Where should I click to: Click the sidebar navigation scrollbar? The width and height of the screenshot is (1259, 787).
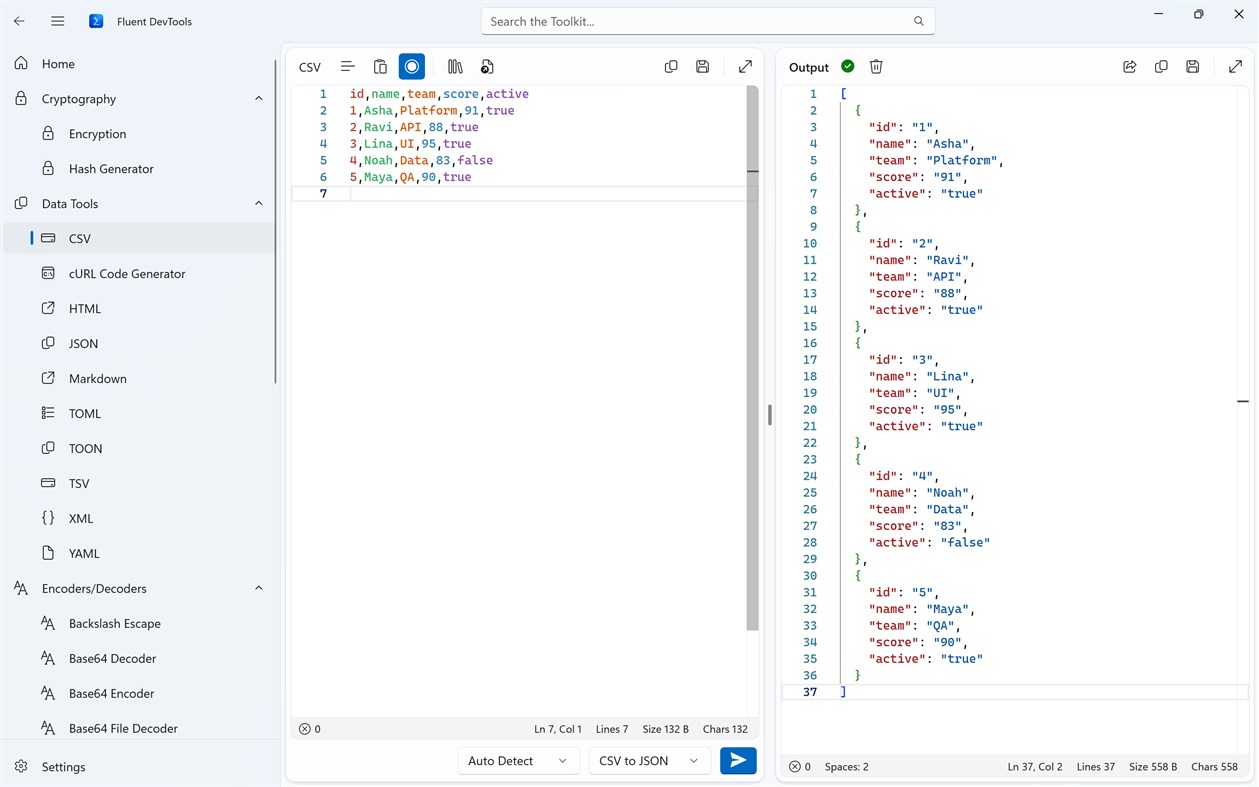276,220
